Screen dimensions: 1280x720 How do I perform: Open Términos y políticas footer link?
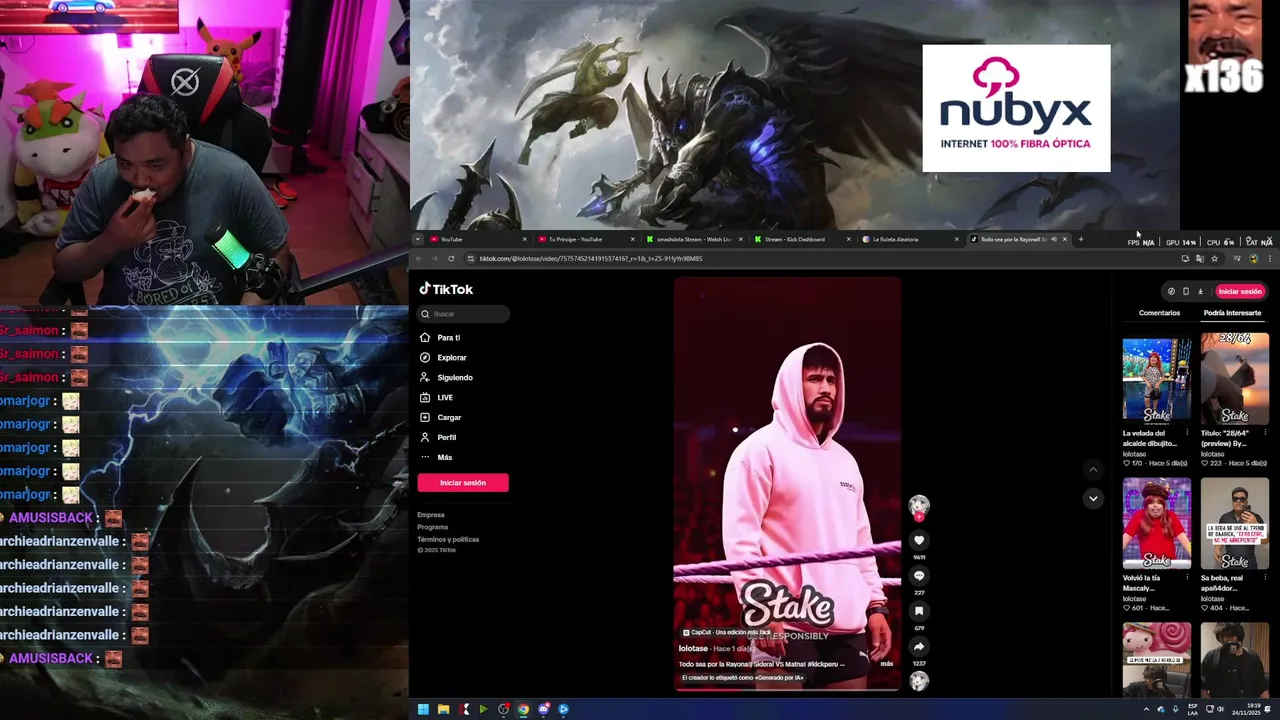pyautogui.click(x=448, y=539)
